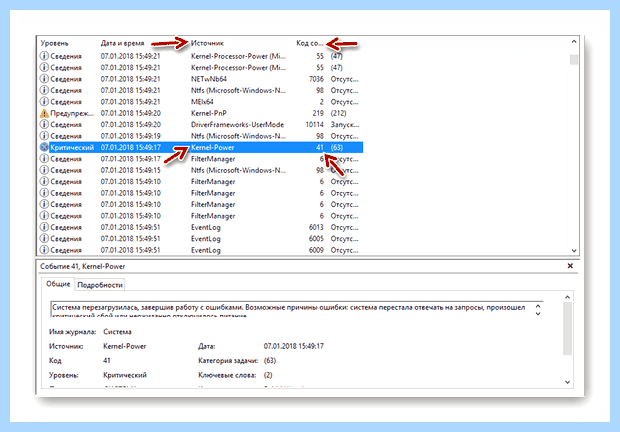The width and height of the screenshot is (620, 432).
Task: Click event code 6005 cell
Action: (x=316, y=239)
